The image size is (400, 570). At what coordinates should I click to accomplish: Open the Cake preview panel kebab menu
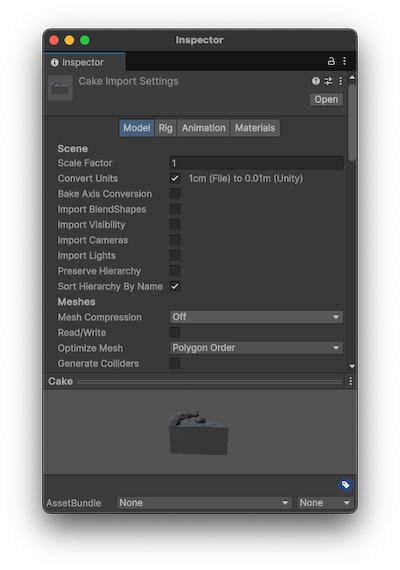point(351,381)
